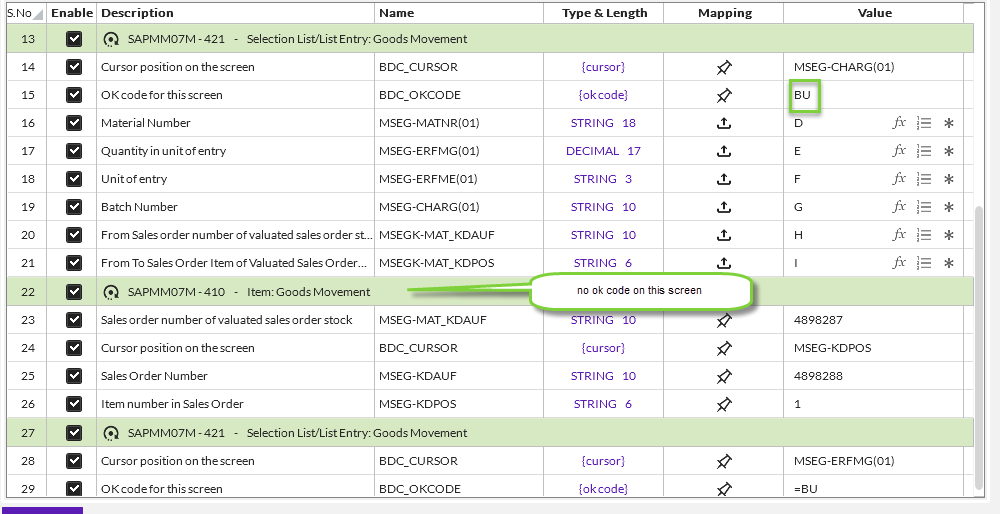Uncheck Enable for row 22 screen 410
Image resolution: width=1000 pixels, height=514 pixels.
tap(74, 292)
